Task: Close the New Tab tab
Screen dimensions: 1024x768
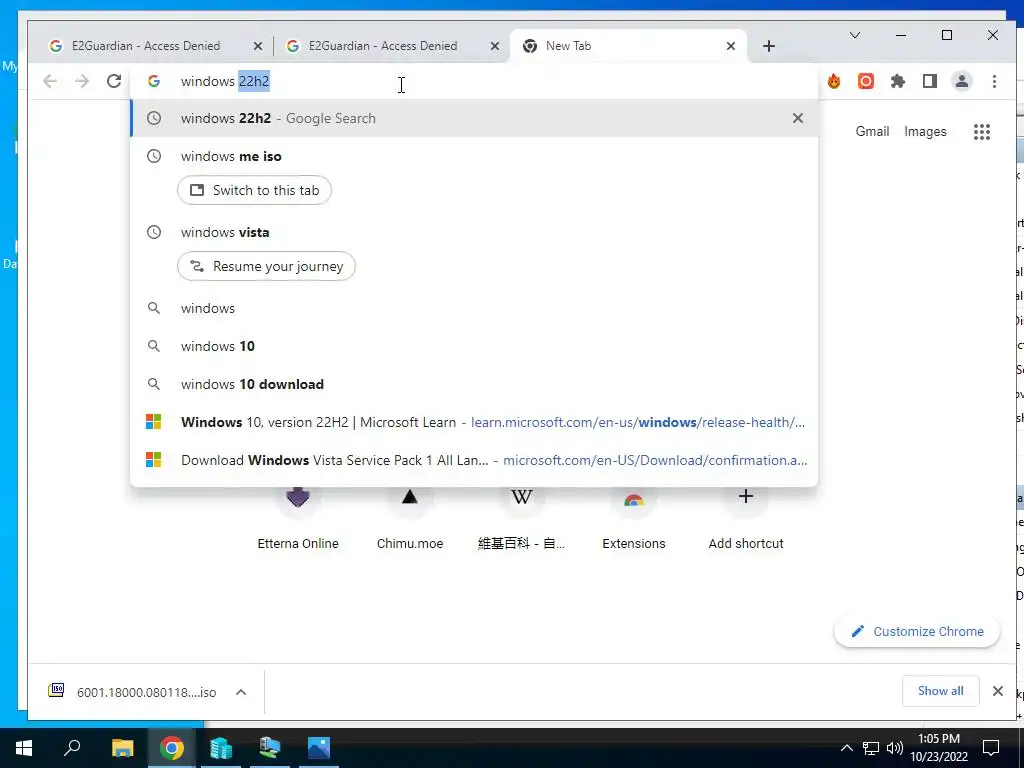Action: click(731, 46)
